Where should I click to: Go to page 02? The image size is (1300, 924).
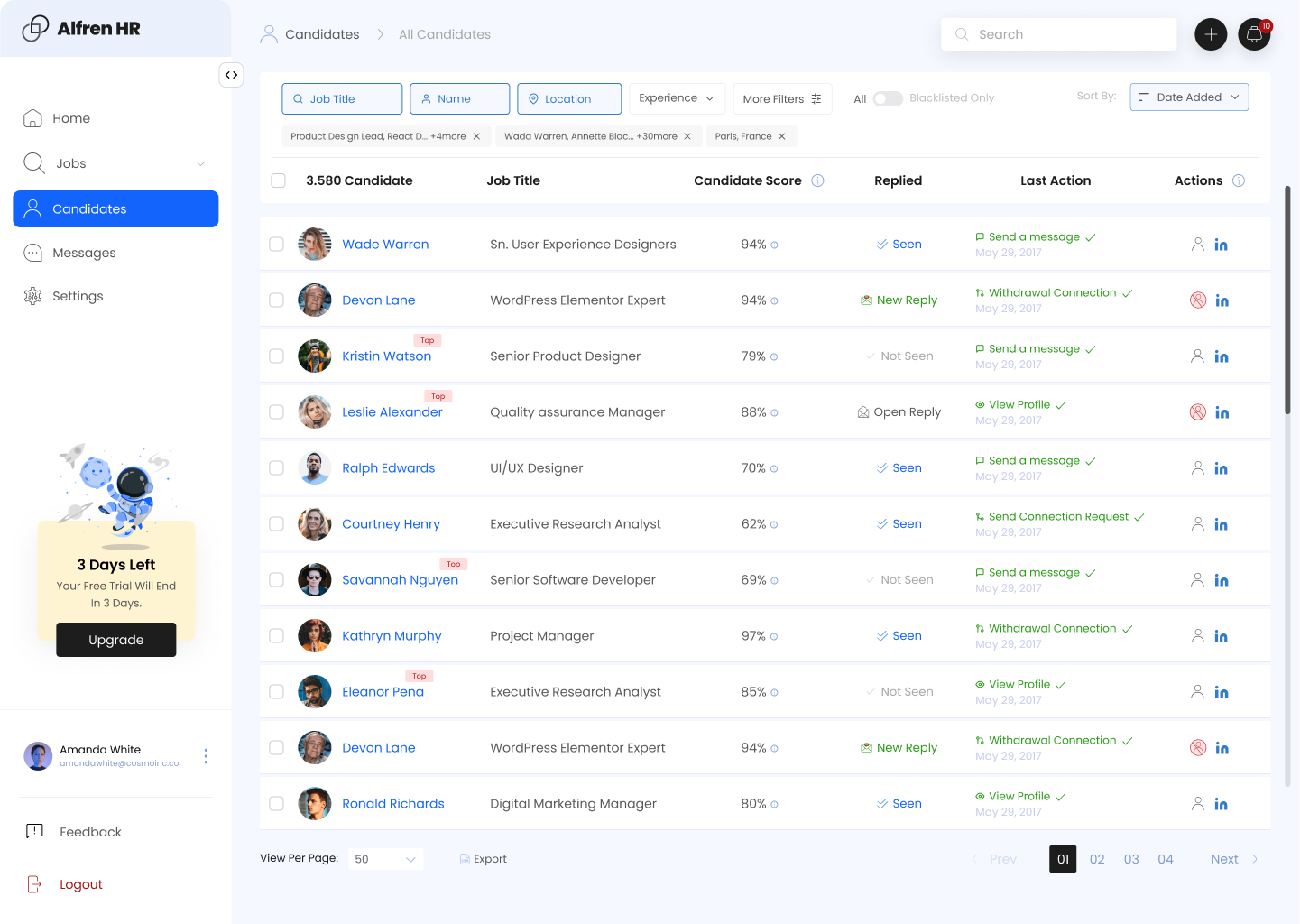click(1097, 859)
